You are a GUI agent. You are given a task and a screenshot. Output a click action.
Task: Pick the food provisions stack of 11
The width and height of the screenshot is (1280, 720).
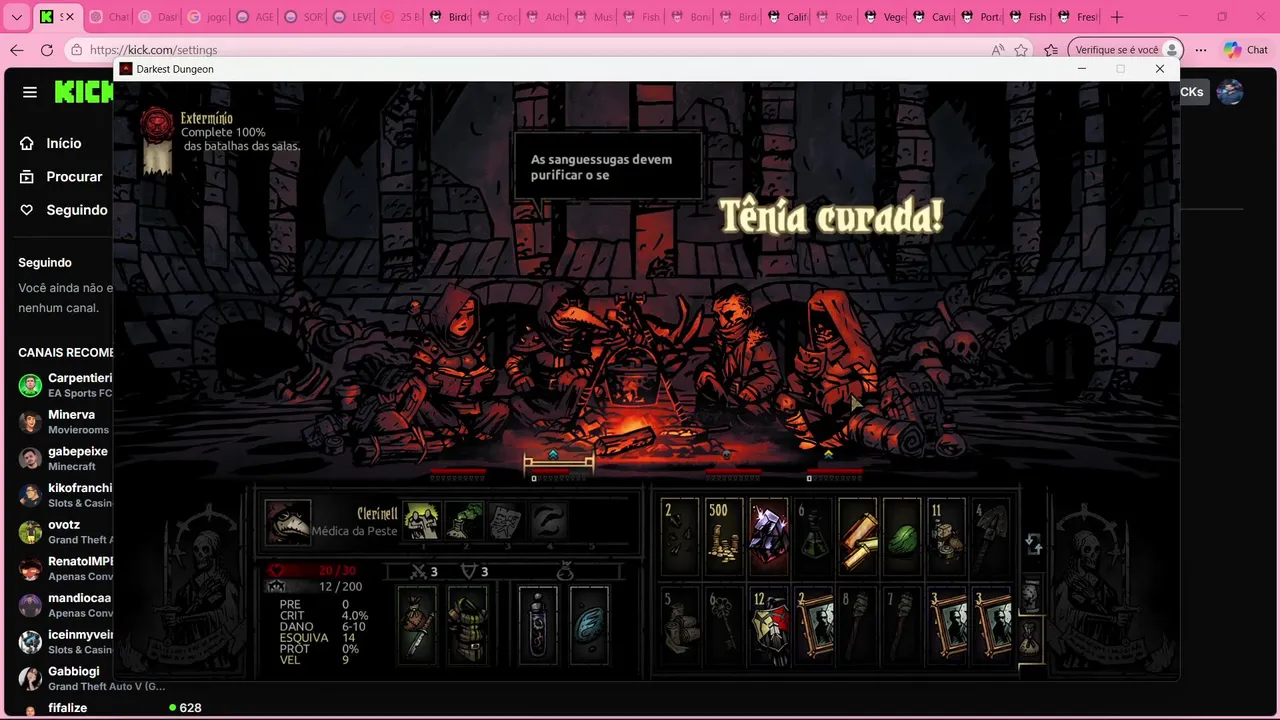click(x=946, y=537)
